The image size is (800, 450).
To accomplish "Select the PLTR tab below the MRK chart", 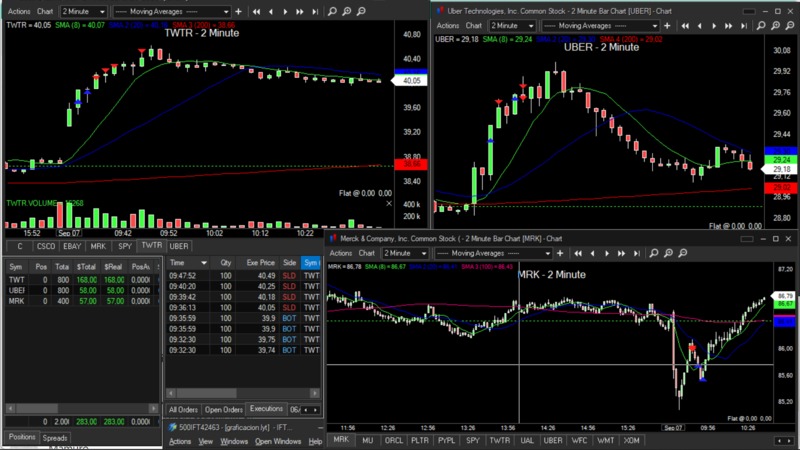I will tap(419, 440).
